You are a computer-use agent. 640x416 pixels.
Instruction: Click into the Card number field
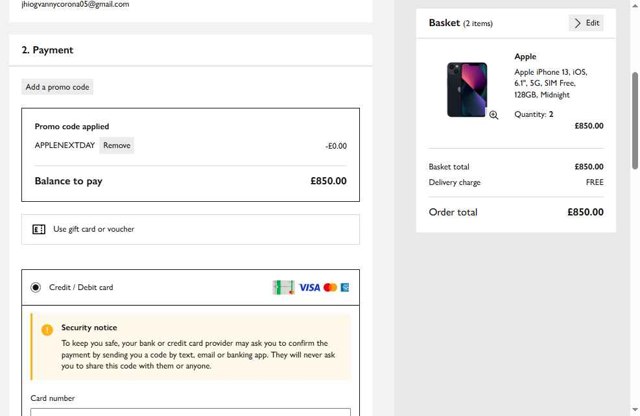pyautogui.click(x=190, y=410)
